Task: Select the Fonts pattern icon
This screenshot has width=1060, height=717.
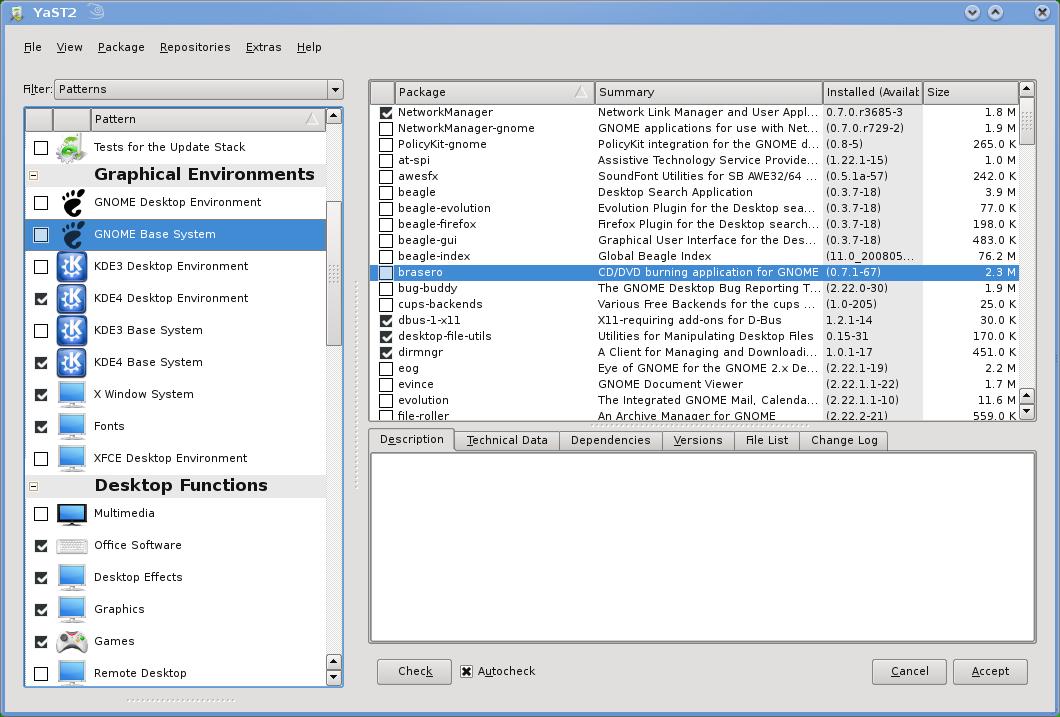Action: pyautogui.click(x=71, y=425)
